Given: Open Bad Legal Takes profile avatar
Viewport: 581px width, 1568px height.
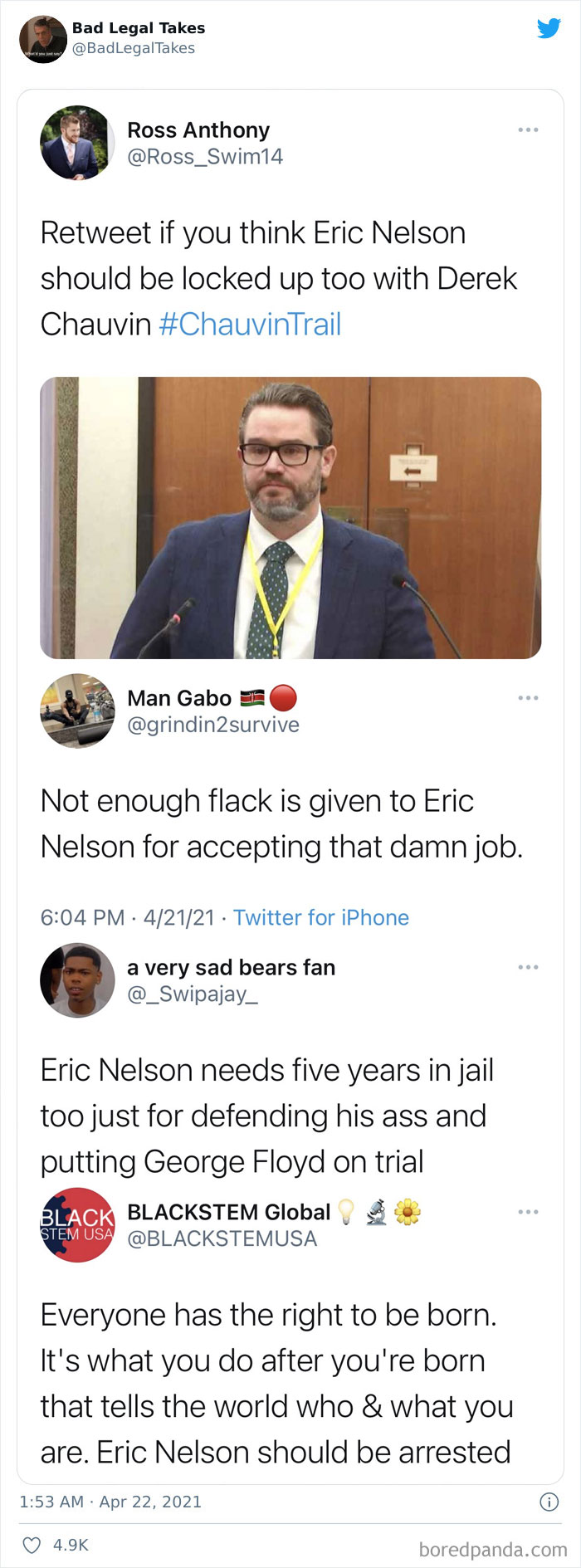Looking at the screenshot, I should (x=41, y=37).
